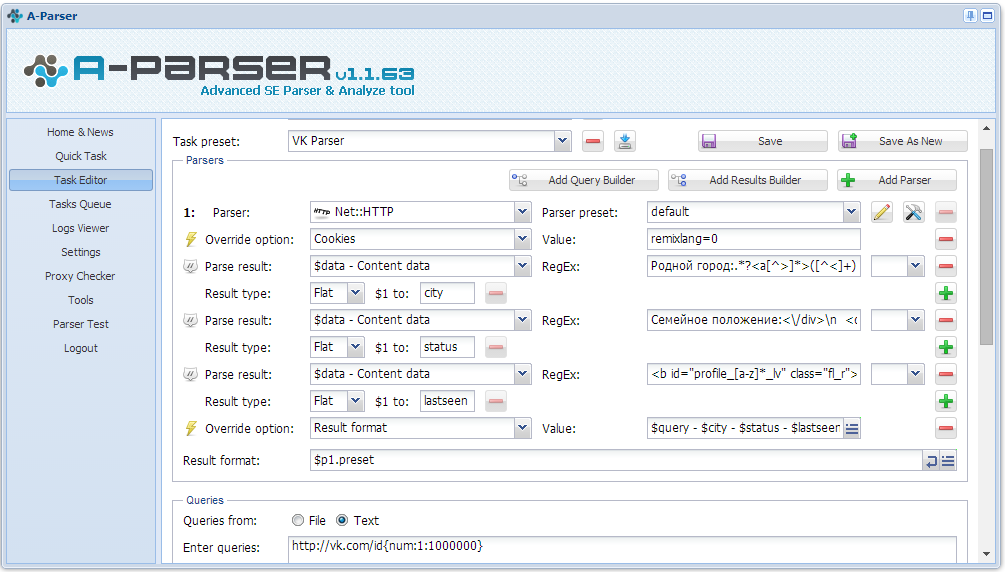The width and height of the screenshot is (1005, 572).
Task: Open Result type Flat dropdown for city
Action: [x=356, y=293]
